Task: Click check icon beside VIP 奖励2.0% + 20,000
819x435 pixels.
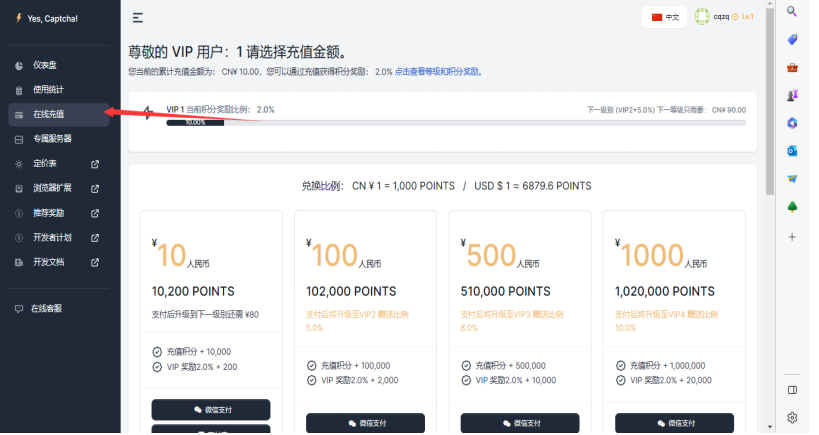Action: (621, 381)
